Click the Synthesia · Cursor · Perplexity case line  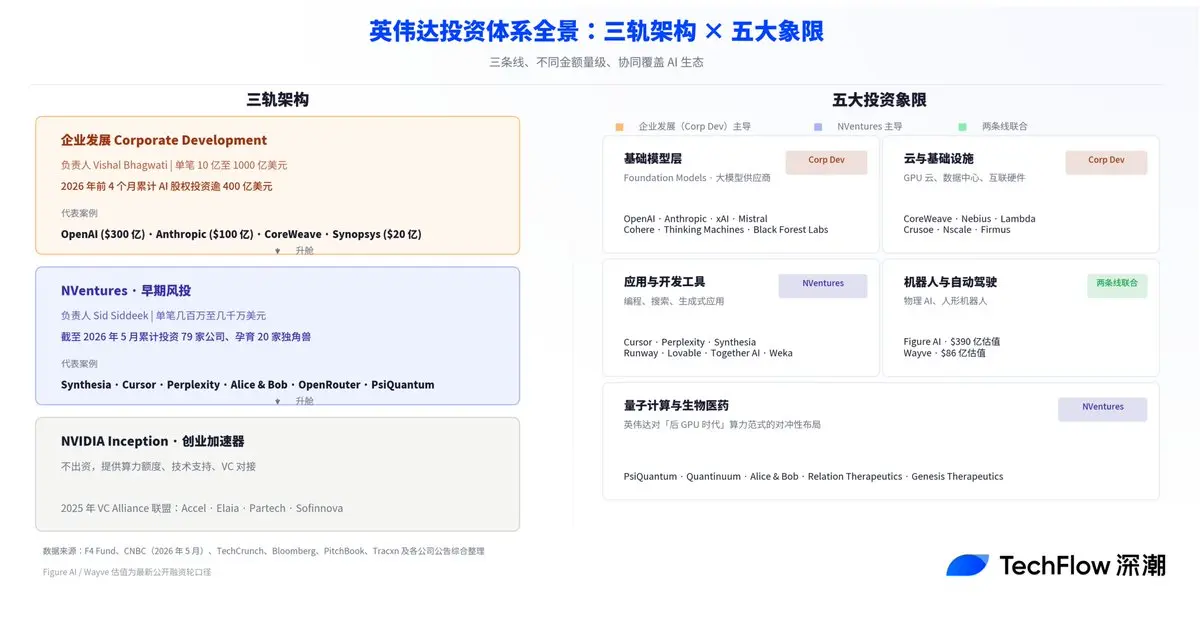(248, 385)
